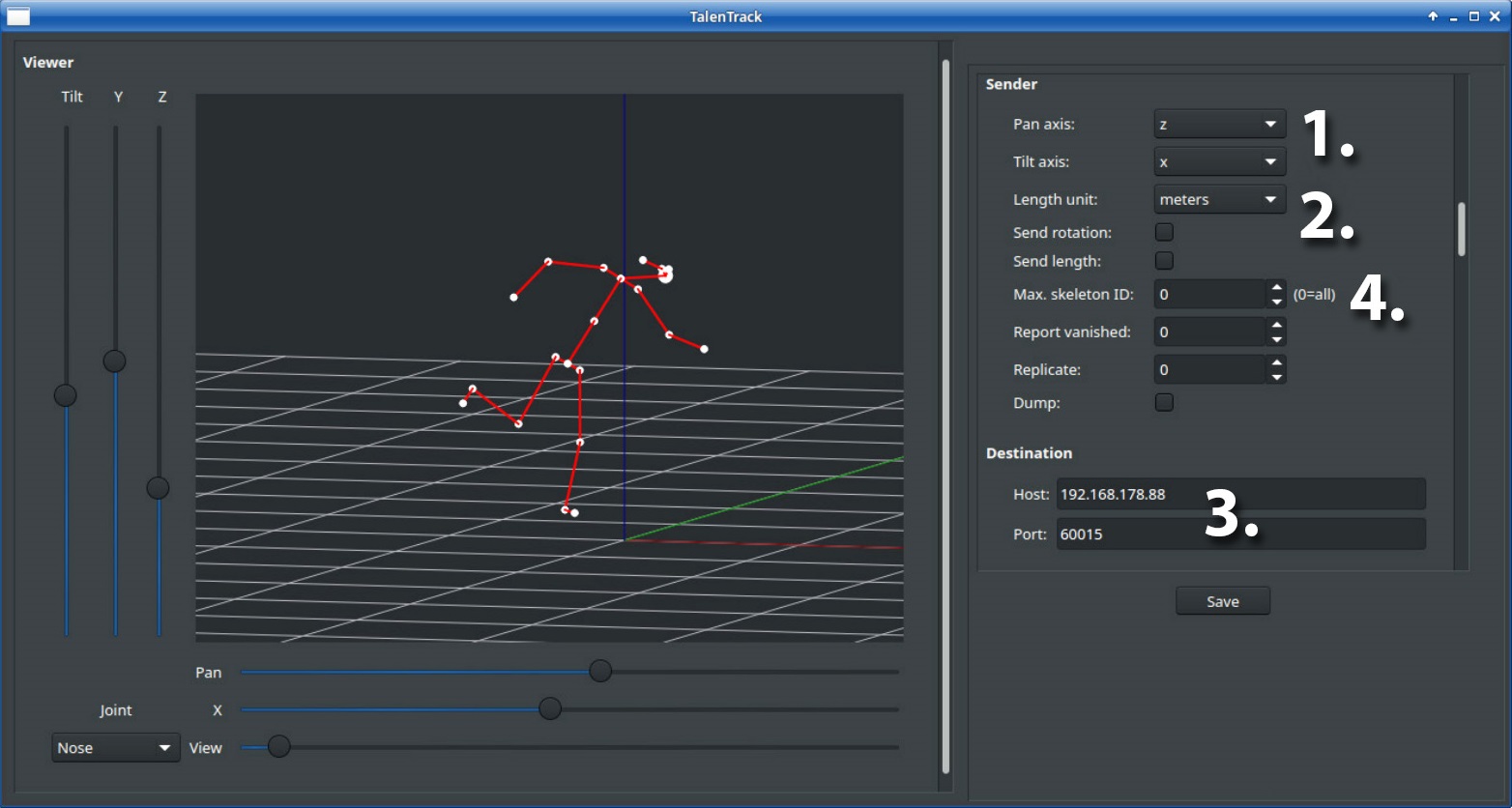Toggle the Dump checkbox

(1164, 403)
